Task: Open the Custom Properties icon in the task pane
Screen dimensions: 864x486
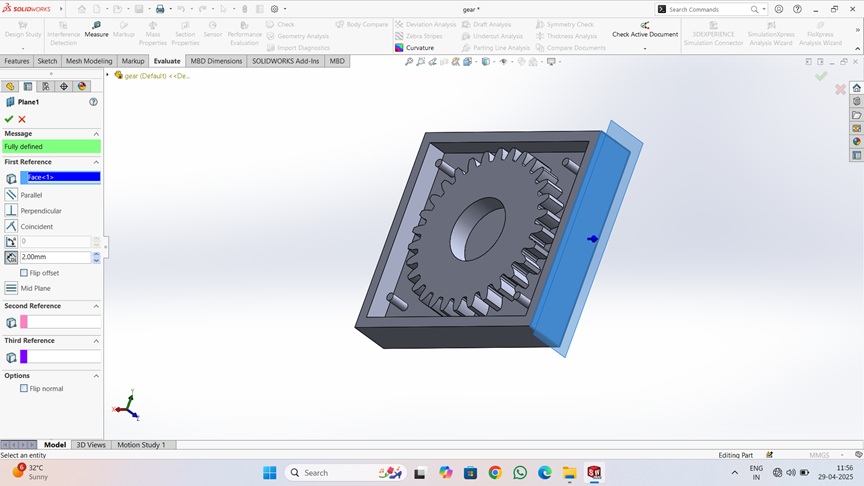Action: click(856, 155)
